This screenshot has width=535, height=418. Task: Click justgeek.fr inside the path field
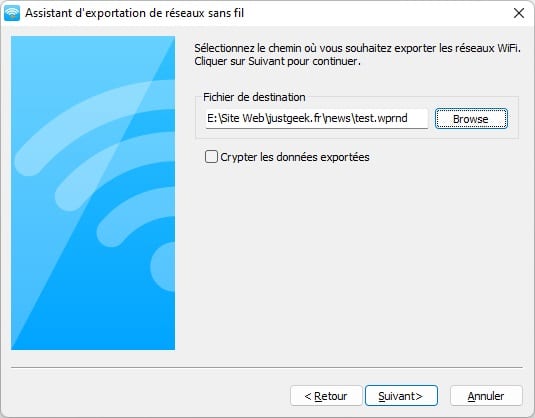coord(295,118)
